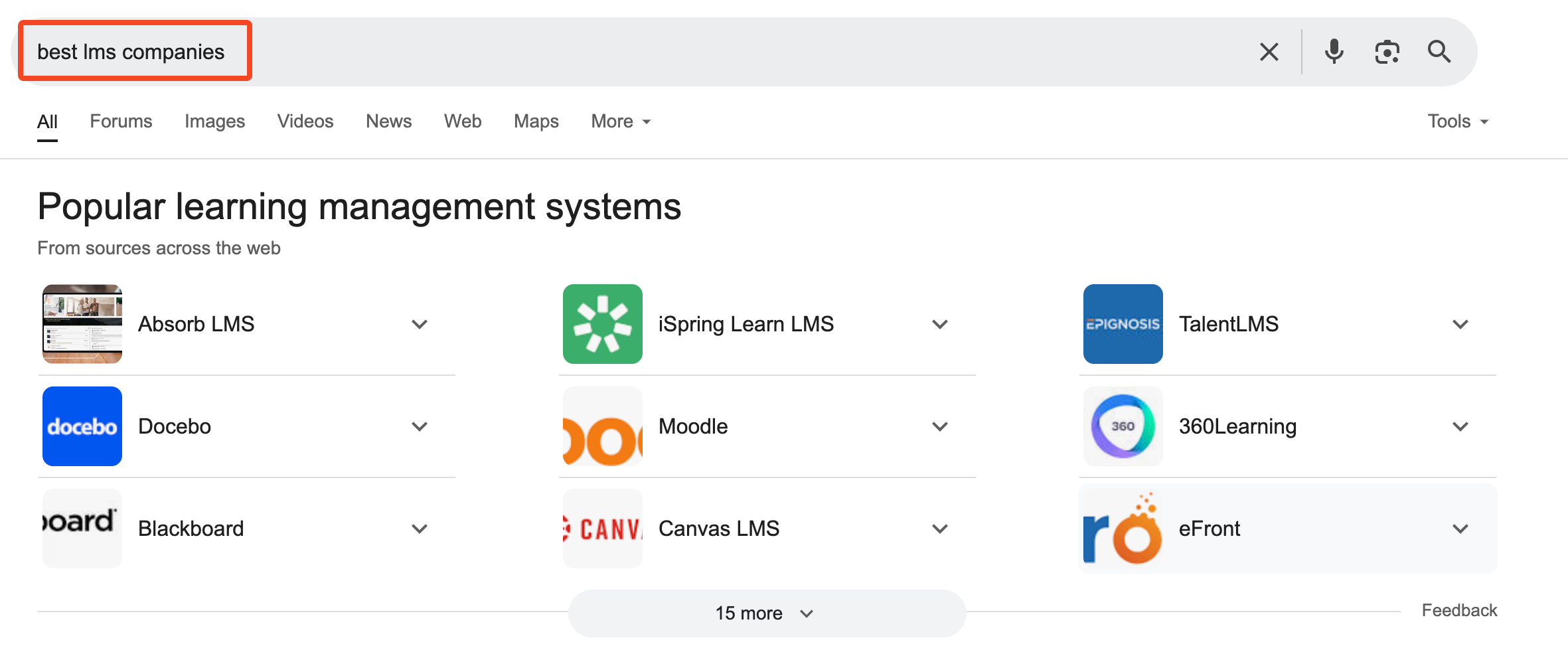
Task: Click the clear search X icon
Action: click(1269, 51)
